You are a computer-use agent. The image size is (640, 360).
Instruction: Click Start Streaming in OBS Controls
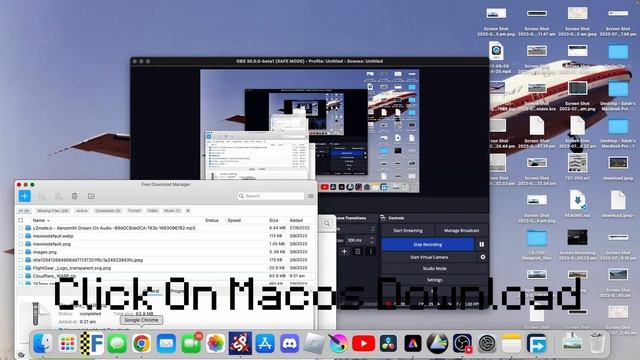click(407, 231)
